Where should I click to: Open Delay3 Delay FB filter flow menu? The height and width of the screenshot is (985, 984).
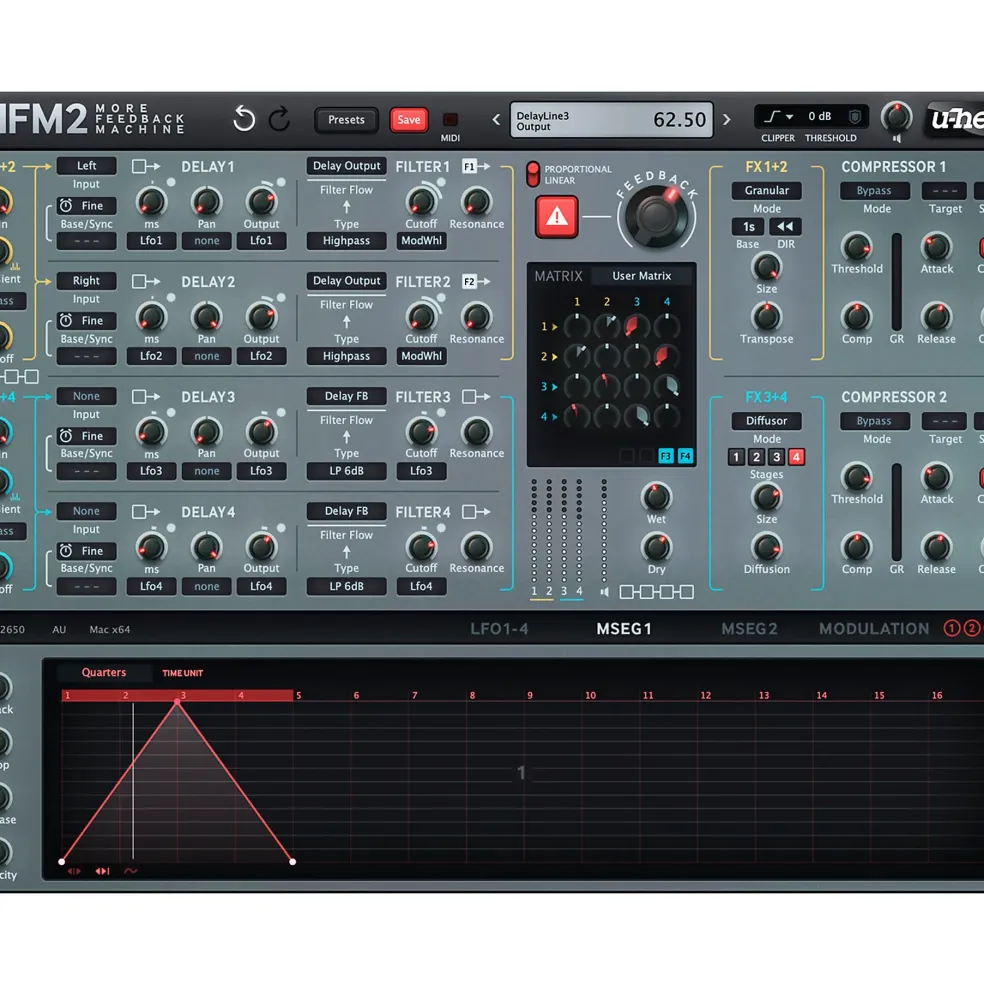click(346, 396)
